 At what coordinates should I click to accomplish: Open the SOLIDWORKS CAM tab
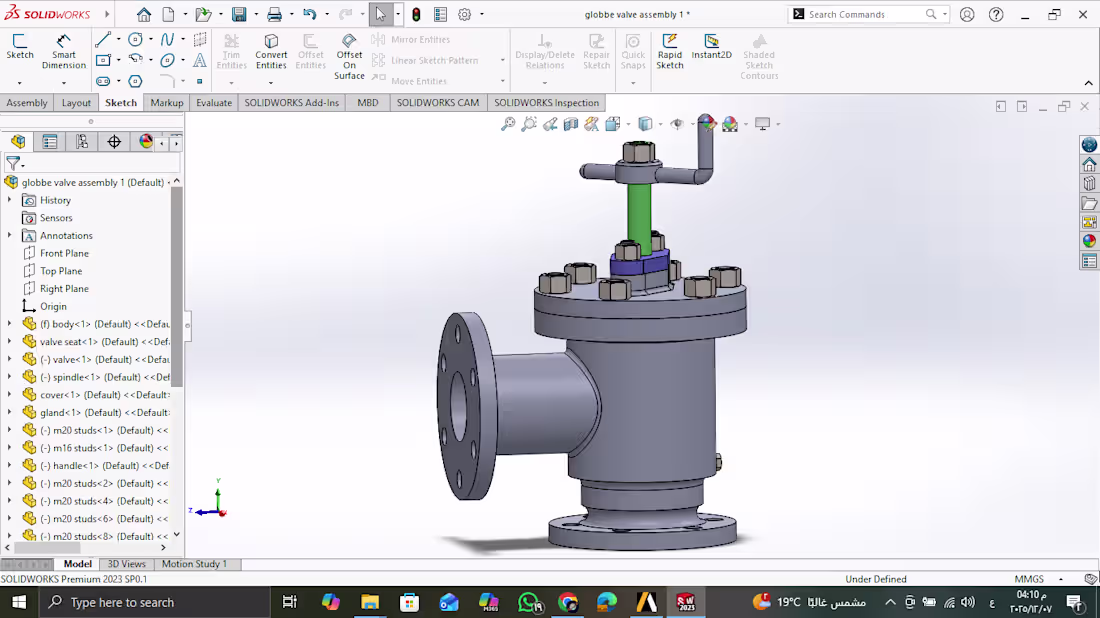coord(437,102)
